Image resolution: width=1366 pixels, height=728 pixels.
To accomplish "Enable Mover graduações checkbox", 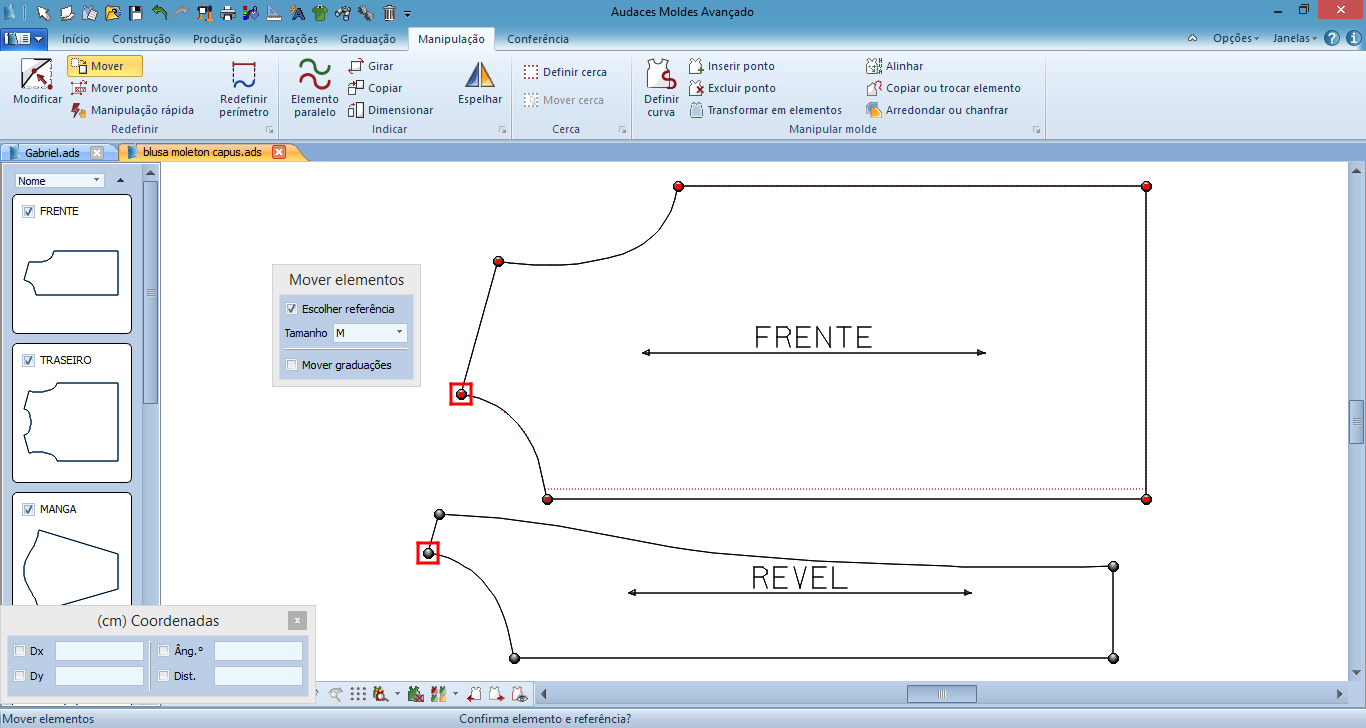I will pyautogui.click(x=292, y=365).
